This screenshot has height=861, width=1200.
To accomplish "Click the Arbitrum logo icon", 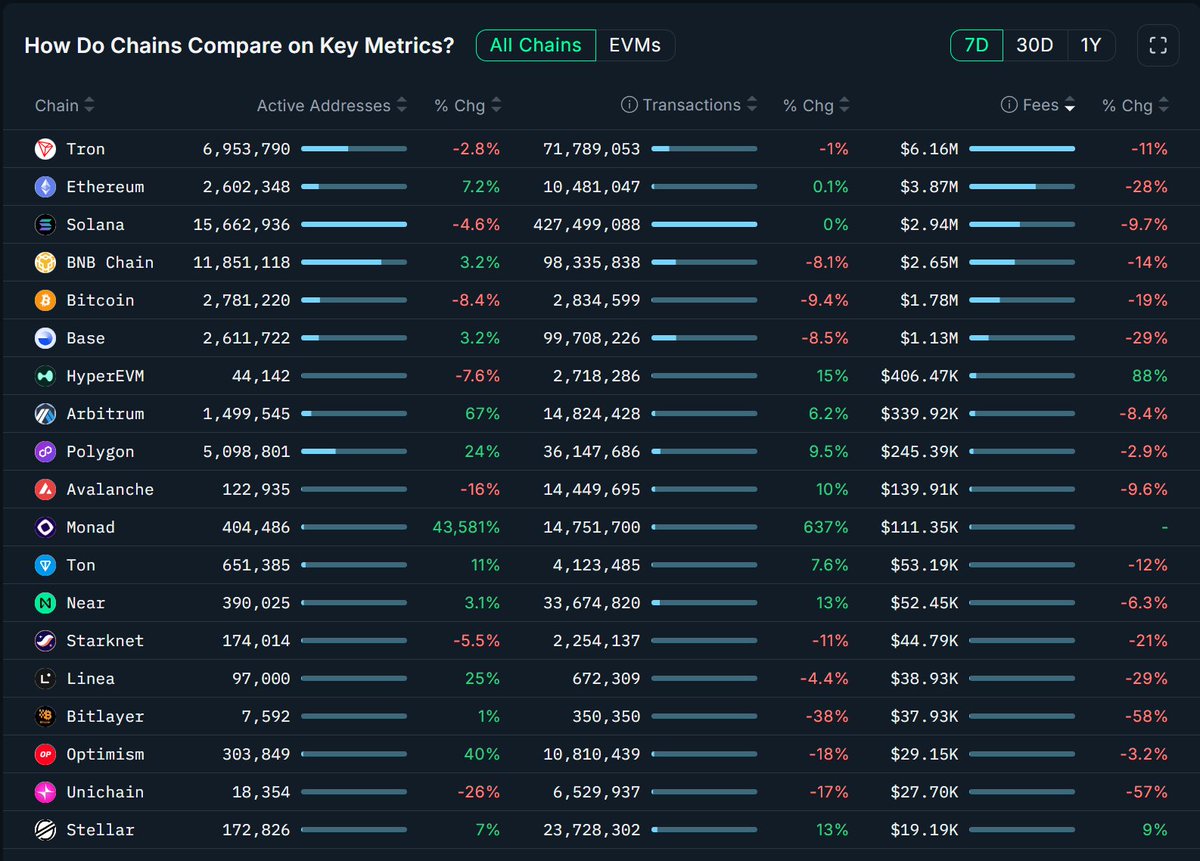I will [45, 414].
